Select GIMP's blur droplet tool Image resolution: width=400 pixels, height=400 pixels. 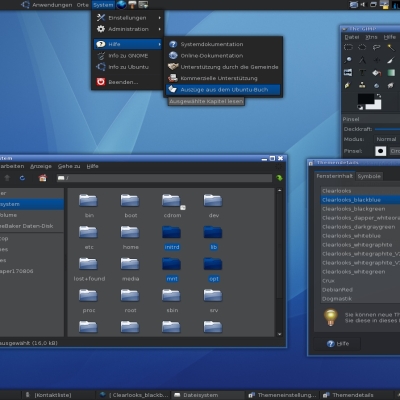377,85
